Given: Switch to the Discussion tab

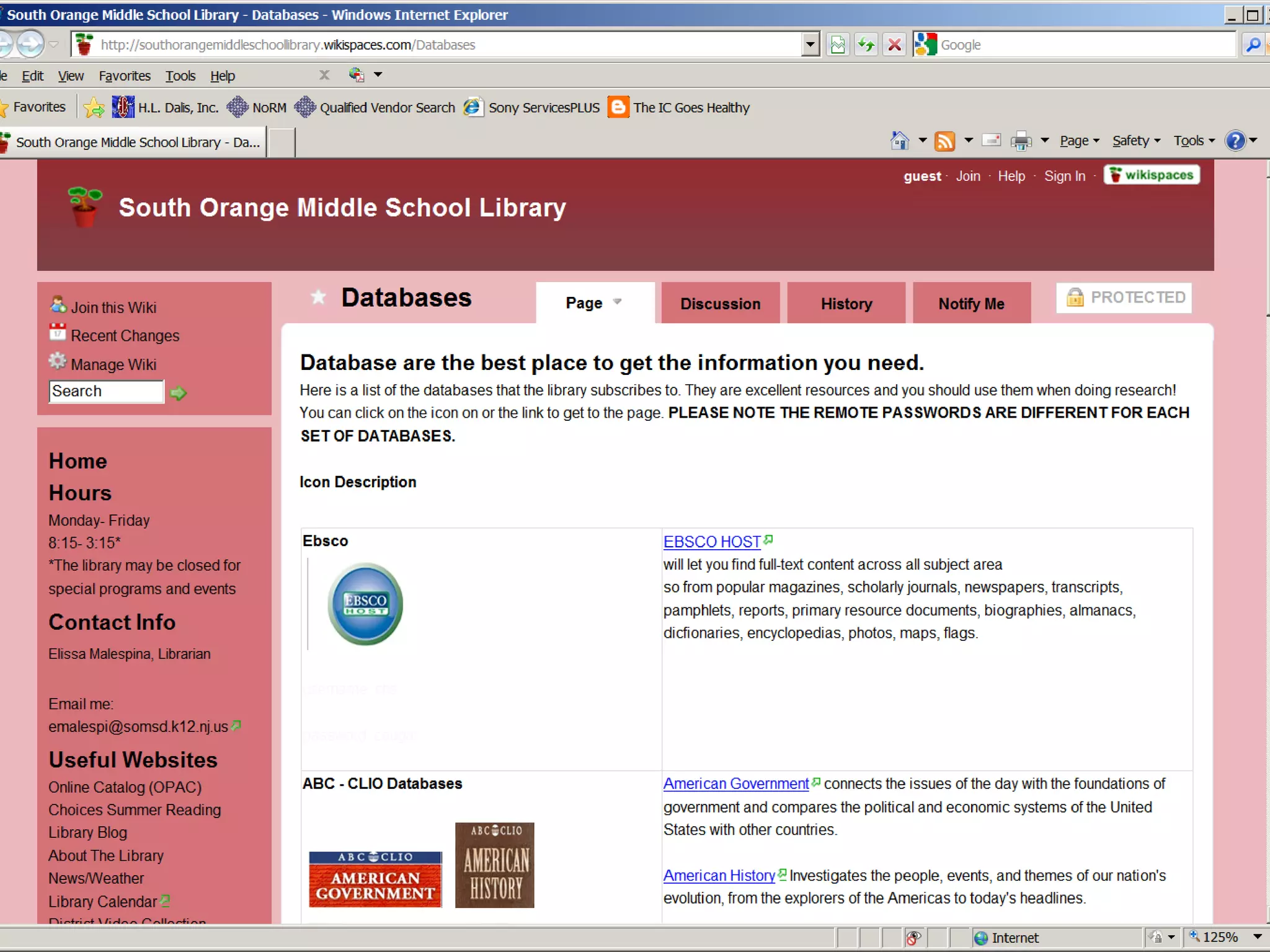Looking at the screenshot, I should (x=720, y=304).
